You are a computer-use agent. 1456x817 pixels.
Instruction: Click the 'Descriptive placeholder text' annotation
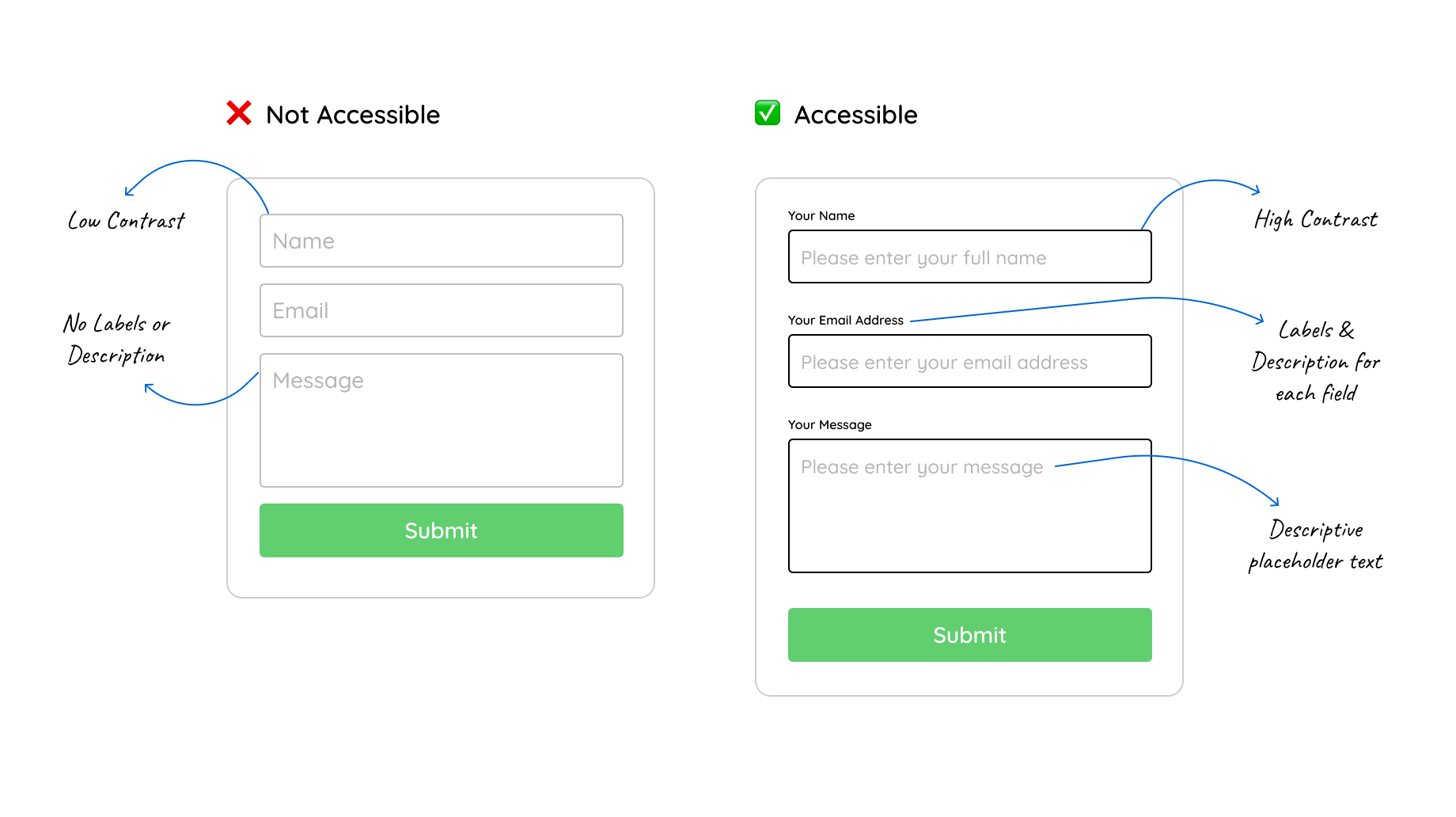click(1316, 545)
